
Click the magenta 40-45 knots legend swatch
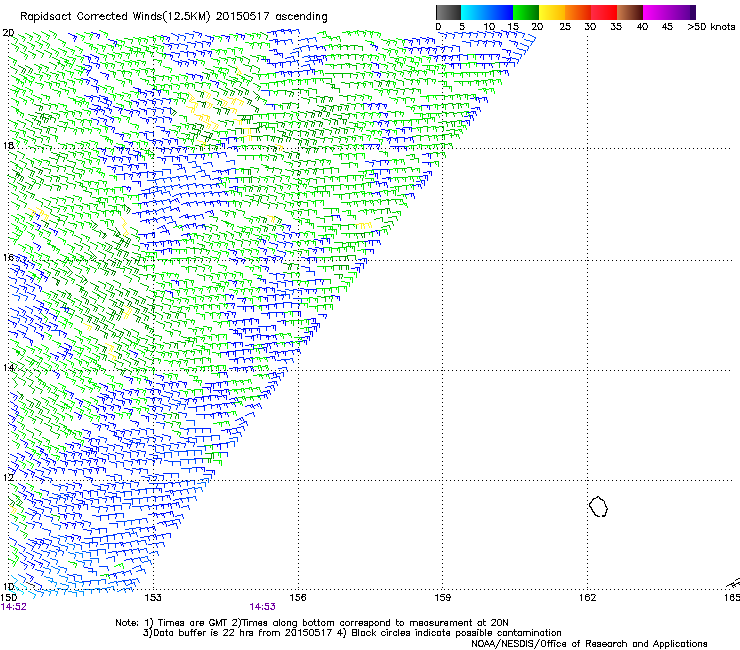click(656, 12)
